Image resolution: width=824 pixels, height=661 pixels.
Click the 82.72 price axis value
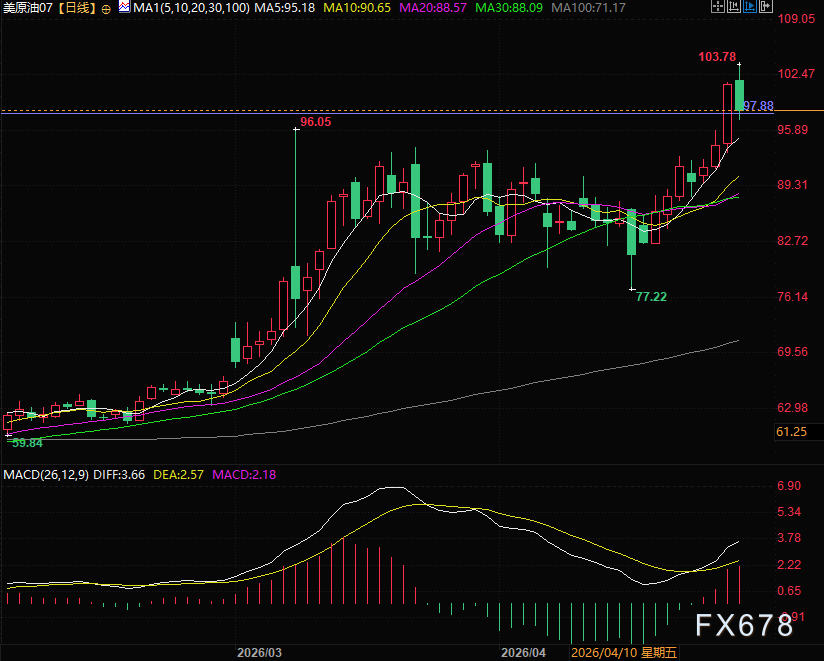pyautogui.click(x=792, y=241)
